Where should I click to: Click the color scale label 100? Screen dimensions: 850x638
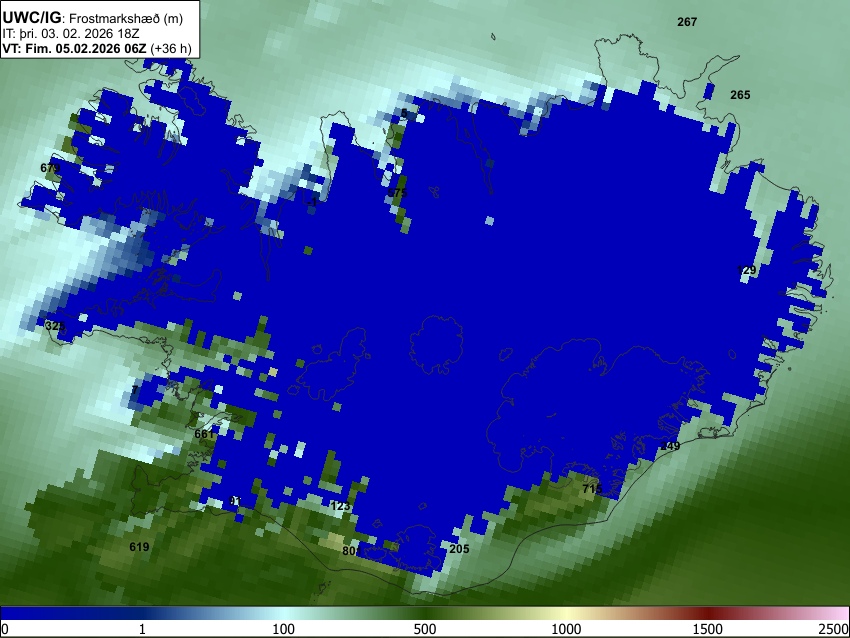(283, 629)
